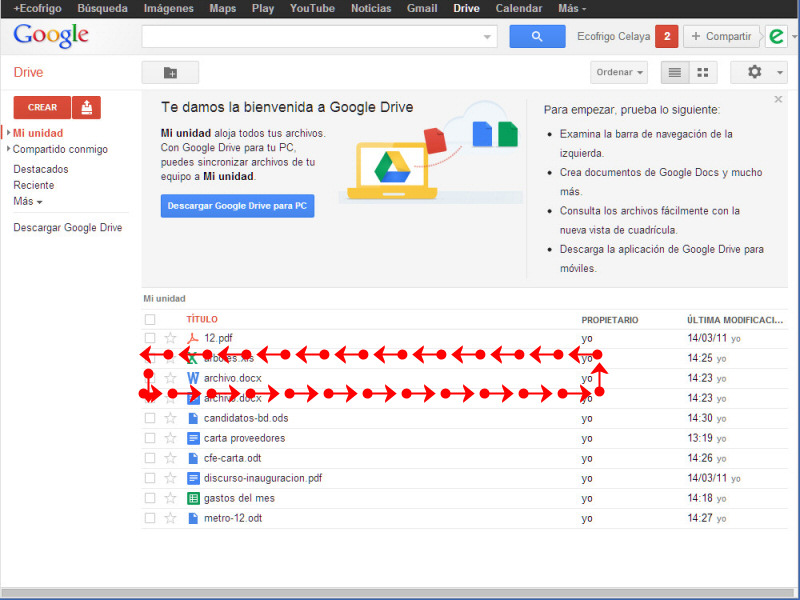The height and width of the screenshot is (600, 800).
Task: Check the box for carta proveedores
Action: click(x=150, y=438)
